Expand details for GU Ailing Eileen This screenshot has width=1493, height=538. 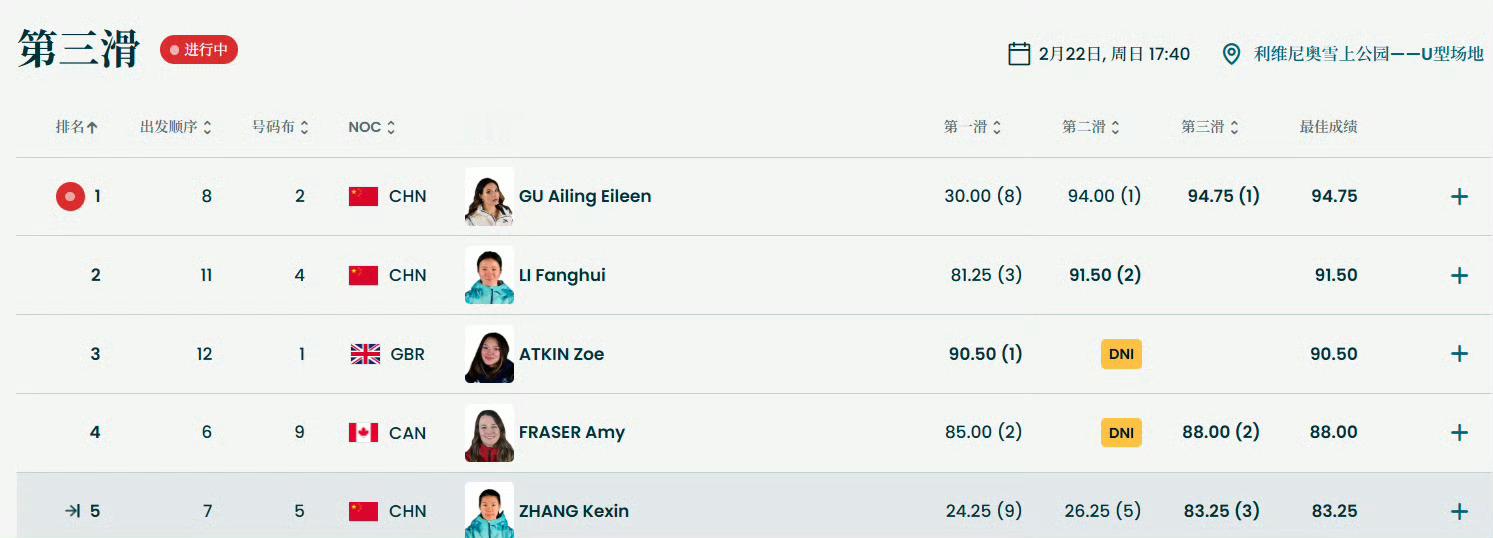coord(1459,197)
